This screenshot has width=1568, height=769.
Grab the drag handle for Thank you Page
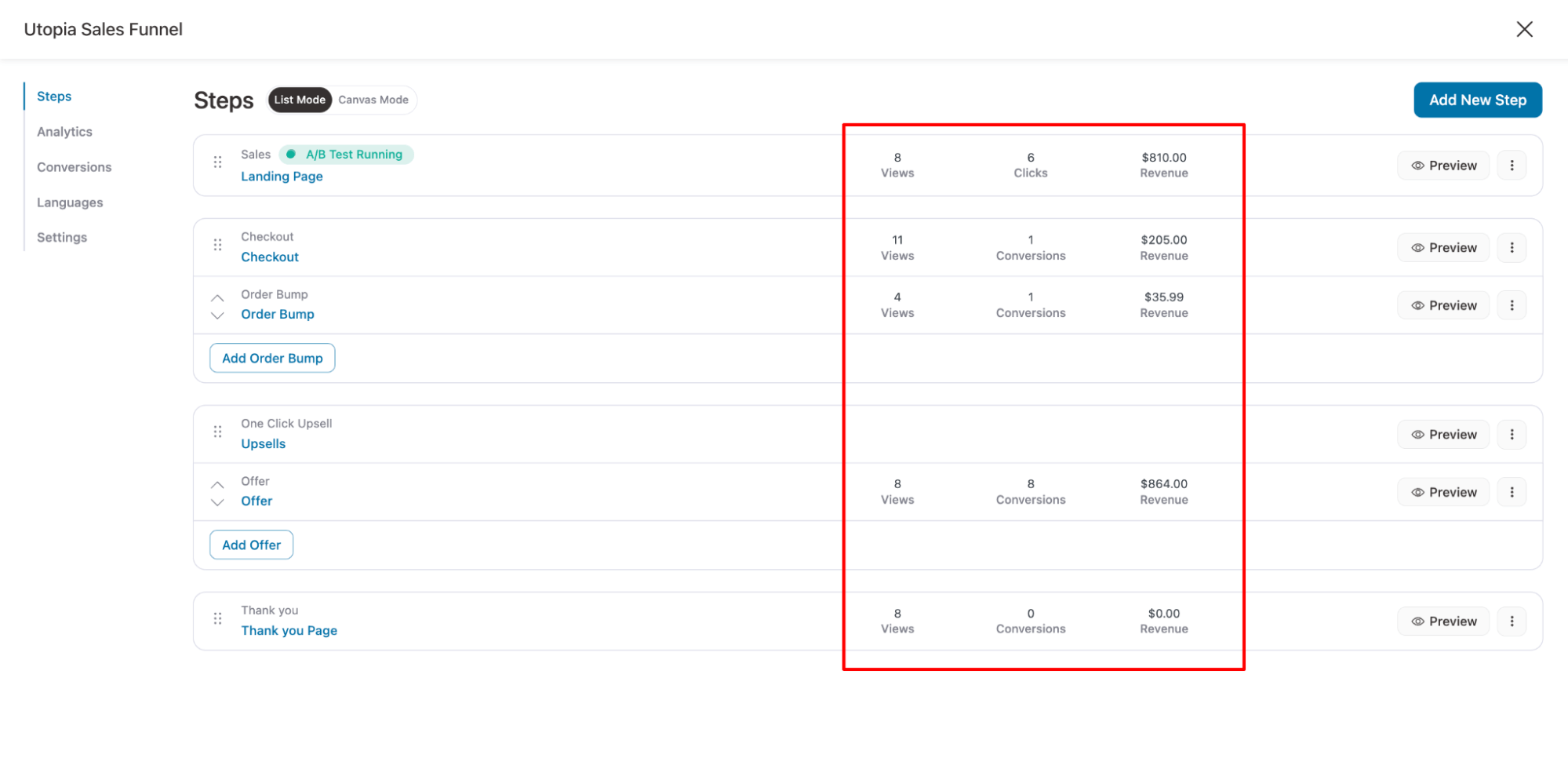(x=217, y=618)
